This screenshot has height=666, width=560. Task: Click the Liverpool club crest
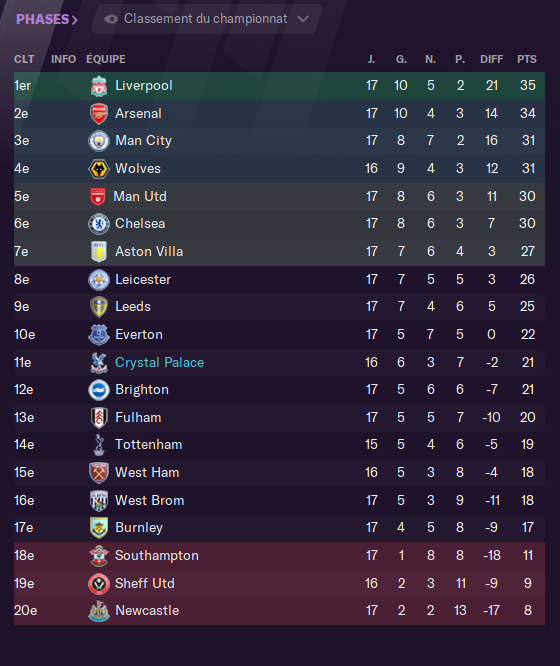[99, 86]
